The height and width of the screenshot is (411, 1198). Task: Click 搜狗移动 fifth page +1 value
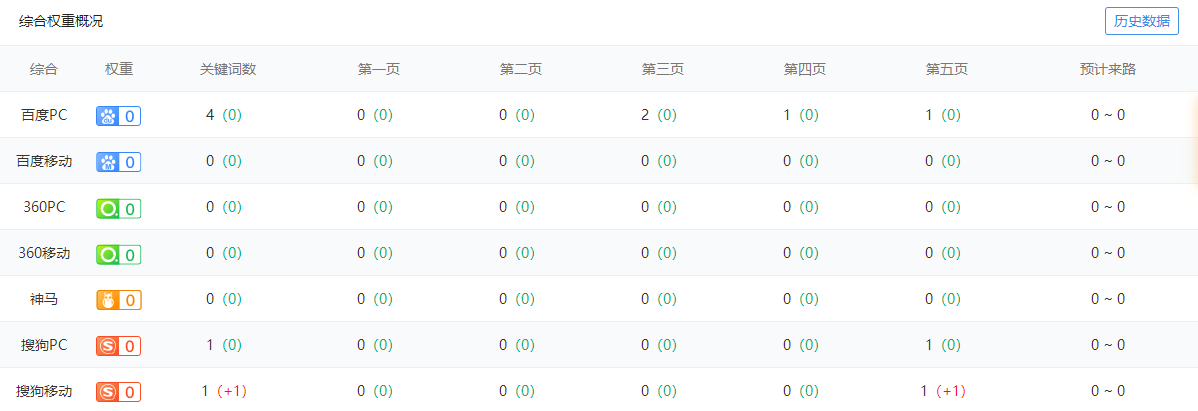point(950,391)
